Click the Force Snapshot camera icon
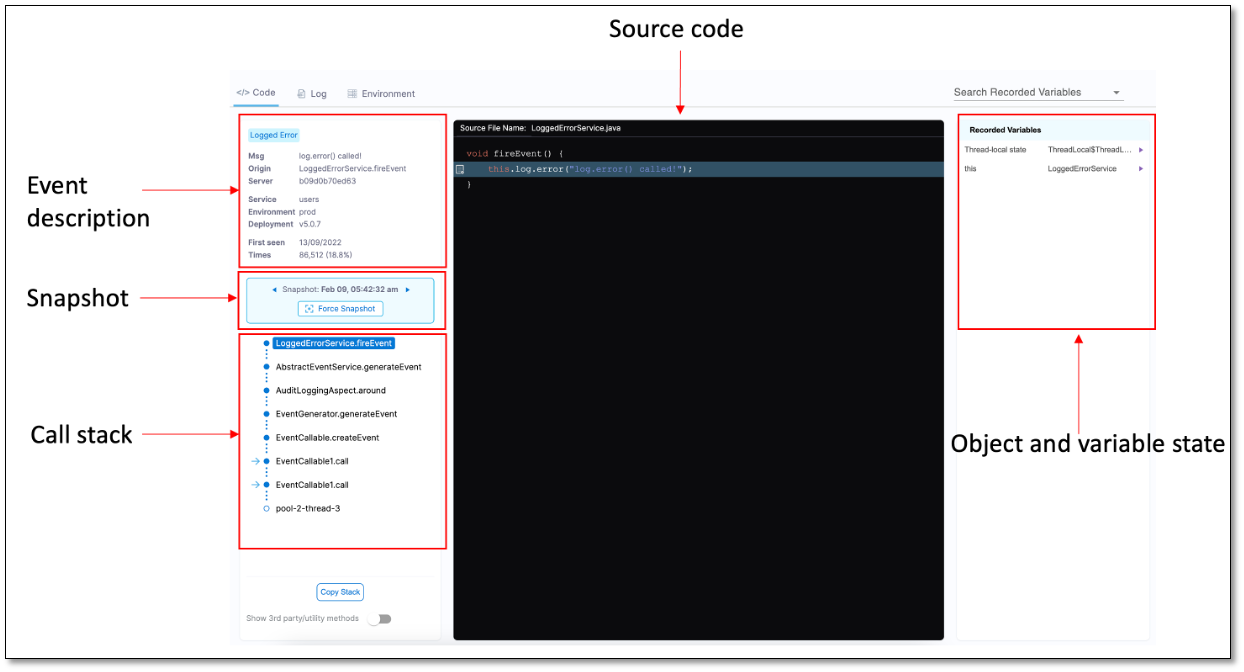 (312, 308)
